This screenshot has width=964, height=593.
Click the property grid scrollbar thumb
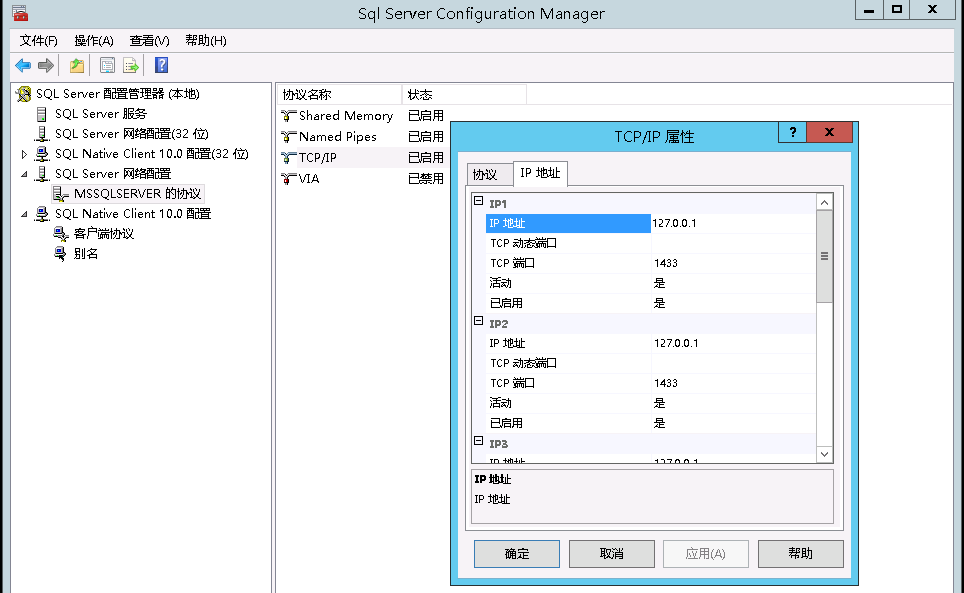(x=824, y=256)
